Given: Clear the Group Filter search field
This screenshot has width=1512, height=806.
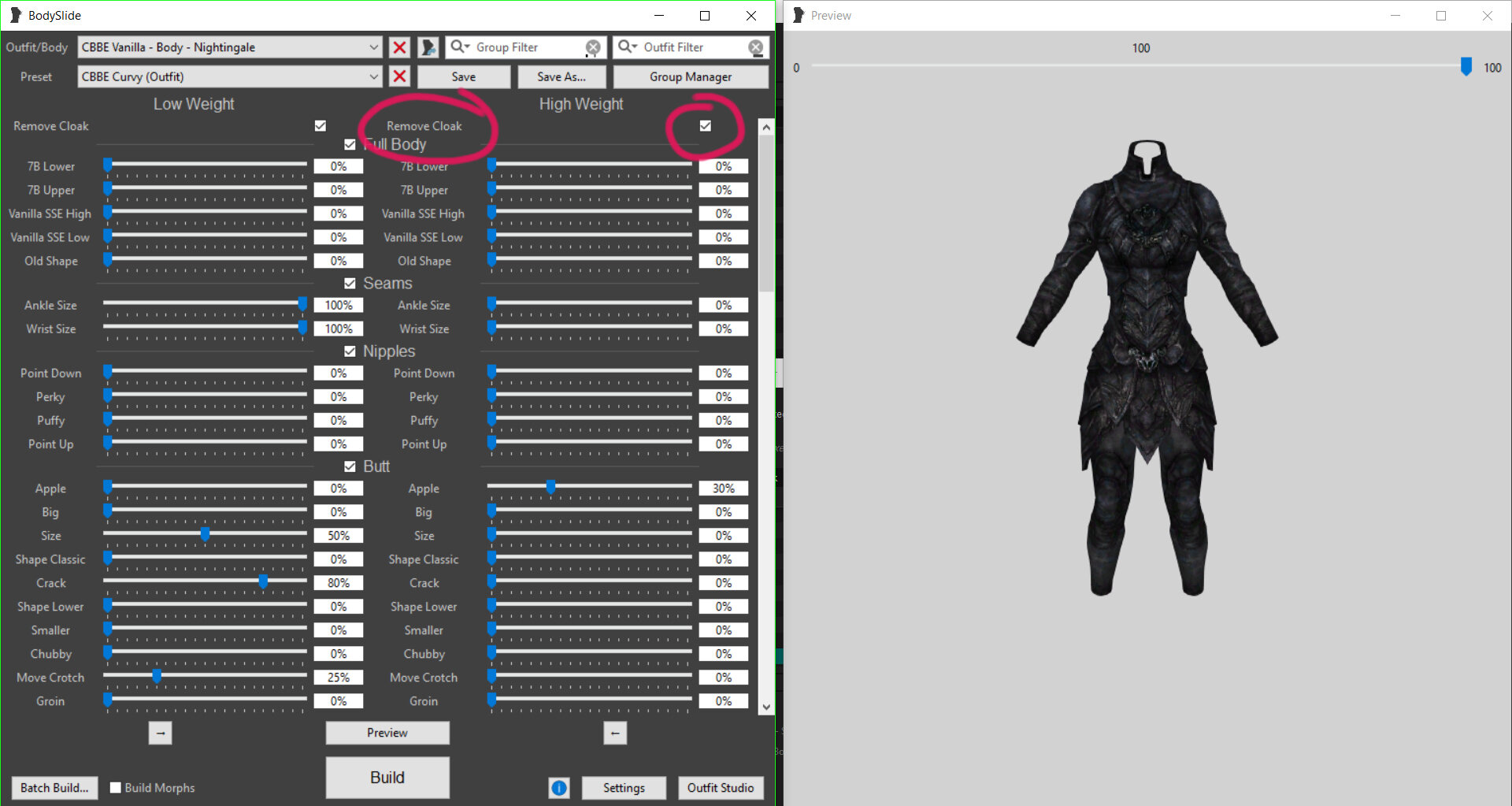Looking at the screenshot, I should pyautogui.click(x=593, y=47).
